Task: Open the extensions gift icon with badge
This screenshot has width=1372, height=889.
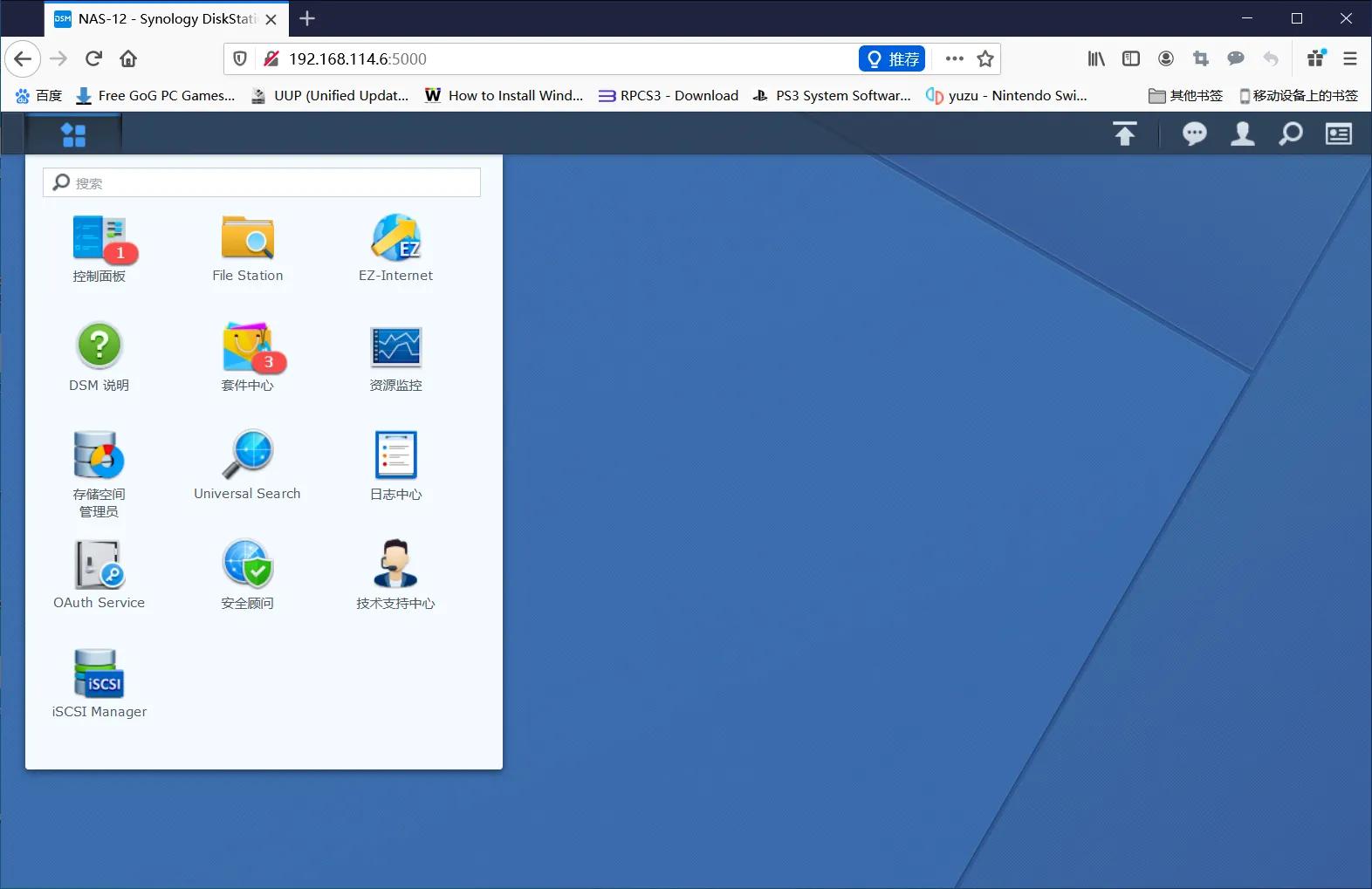Action: [x=1316, y=58]
